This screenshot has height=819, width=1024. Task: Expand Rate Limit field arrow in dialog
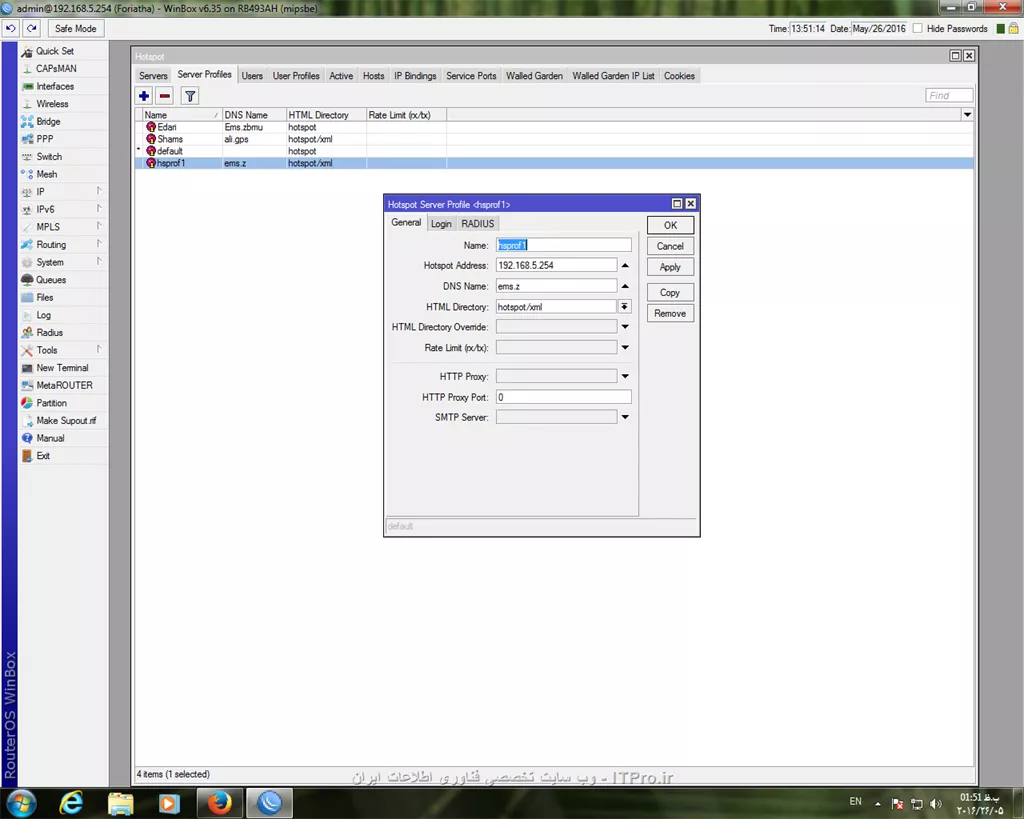(625, 347)
